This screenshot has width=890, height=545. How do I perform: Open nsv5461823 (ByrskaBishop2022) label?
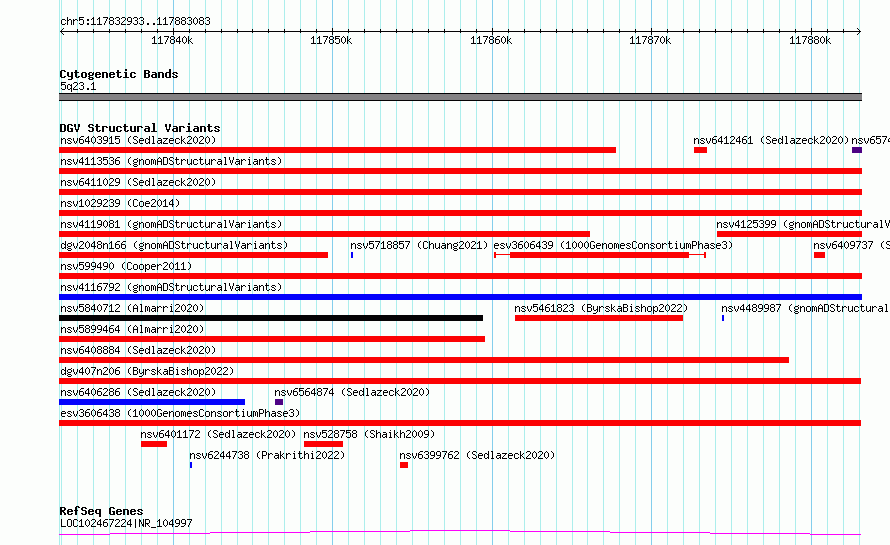click(x=601, y=308)
